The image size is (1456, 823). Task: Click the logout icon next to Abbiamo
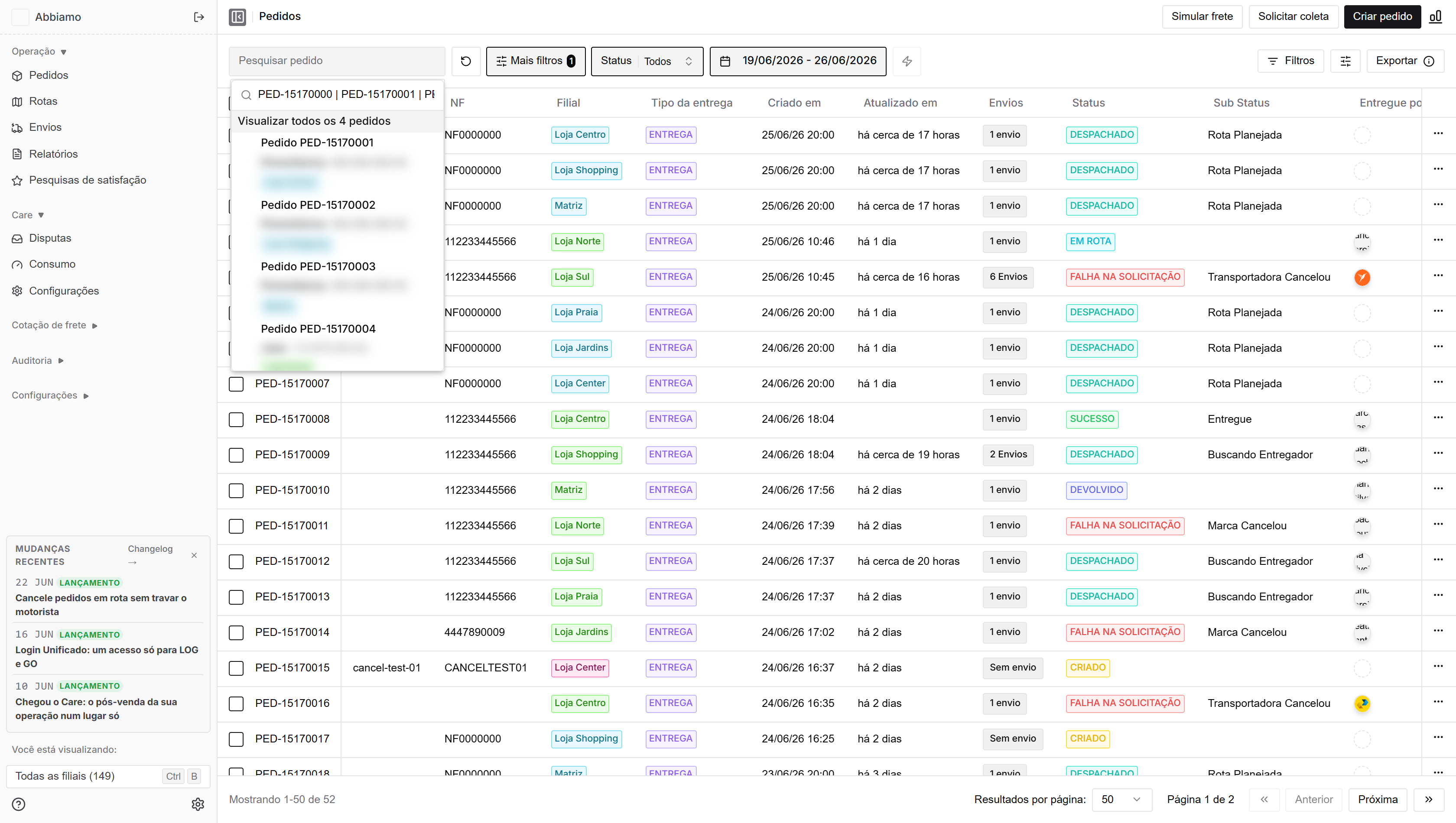199,17
